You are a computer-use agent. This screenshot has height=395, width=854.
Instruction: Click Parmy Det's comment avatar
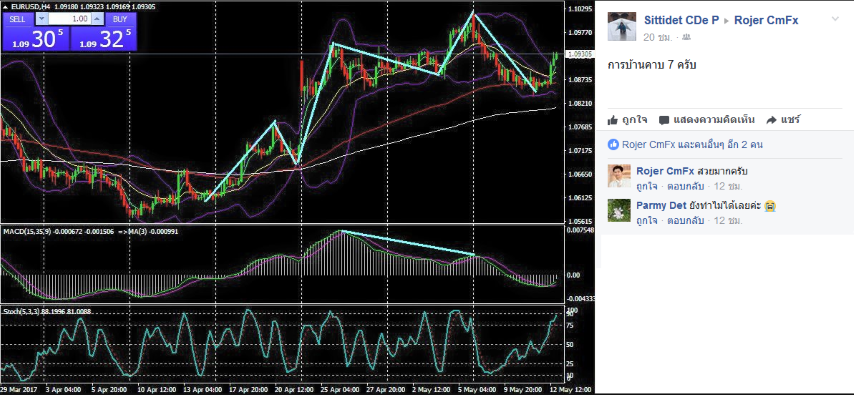click(619, 210)
